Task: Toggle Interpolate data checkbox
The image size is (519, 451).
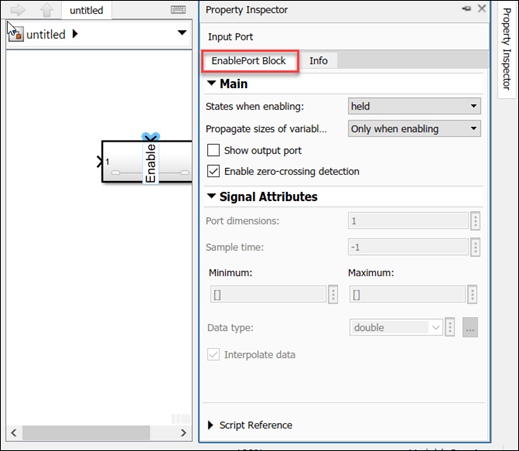Action: coord(213,354)
